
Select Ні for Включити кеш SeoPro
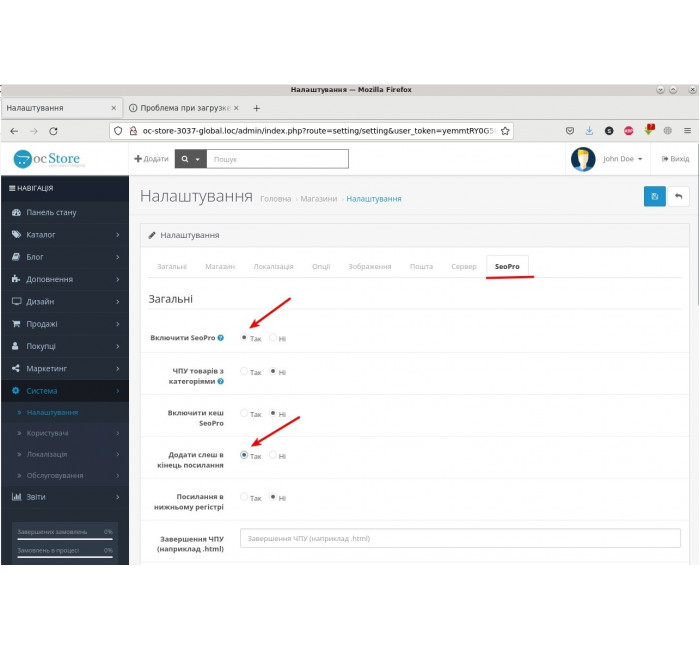point(273,413)
